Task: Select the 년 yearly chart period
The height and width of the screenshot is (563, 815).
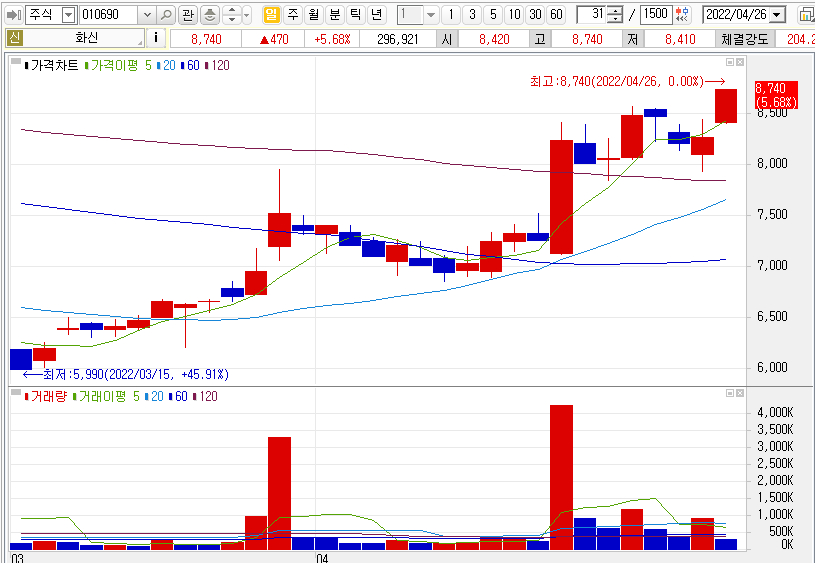Action: pos(376,15)
